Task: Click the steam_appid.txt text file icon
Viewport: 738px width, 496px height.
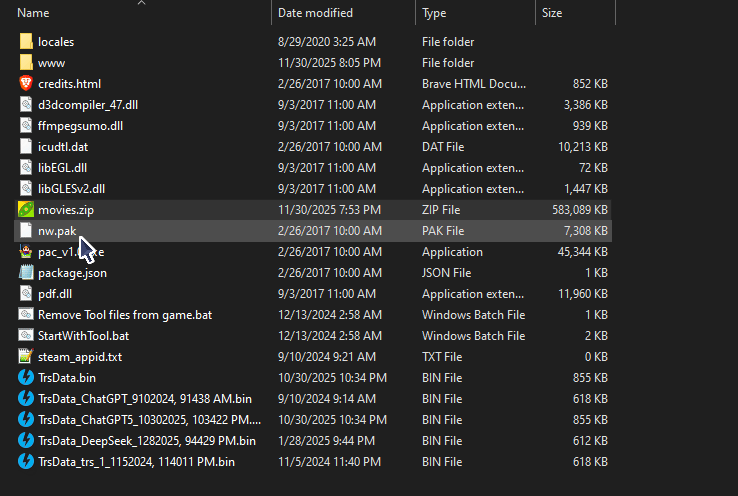Action: (26, 357)
